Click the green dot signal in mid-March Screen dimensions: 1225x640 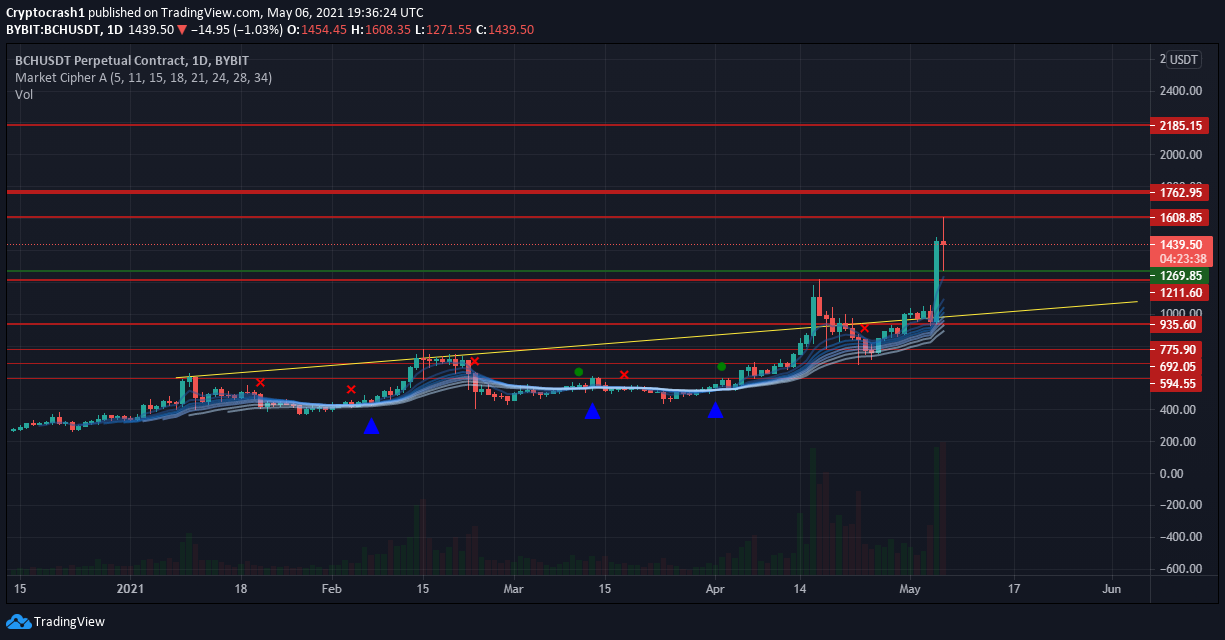(x=578, y=372)
